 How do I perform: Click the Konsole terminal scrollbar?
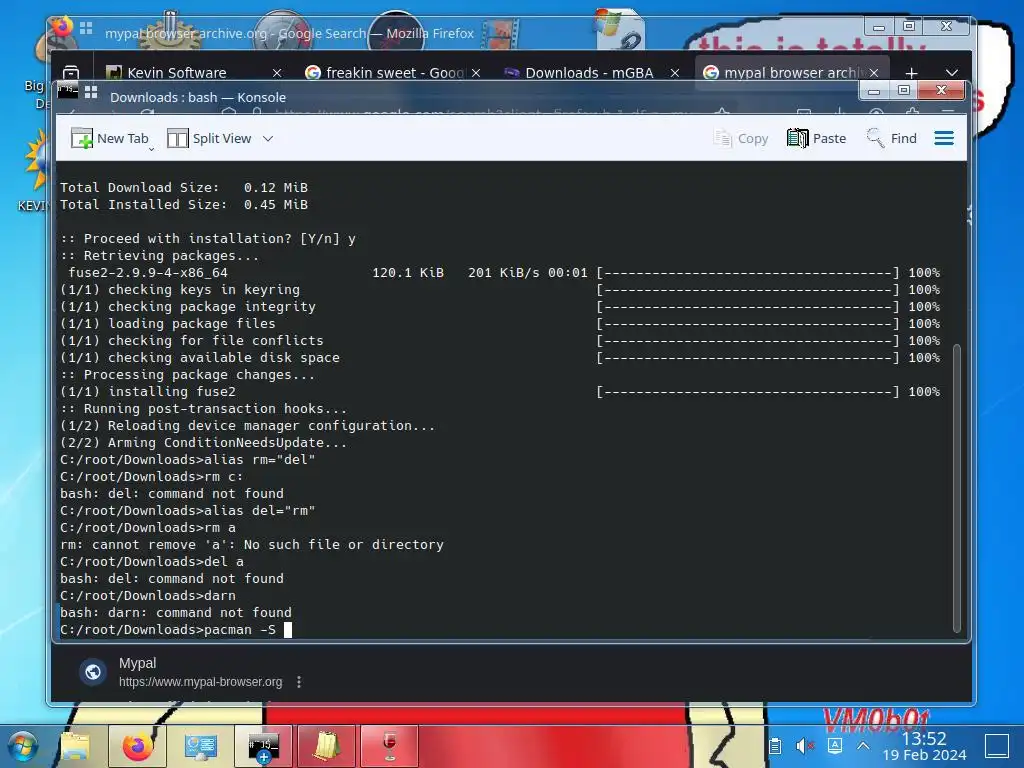[x=957, y=488]
